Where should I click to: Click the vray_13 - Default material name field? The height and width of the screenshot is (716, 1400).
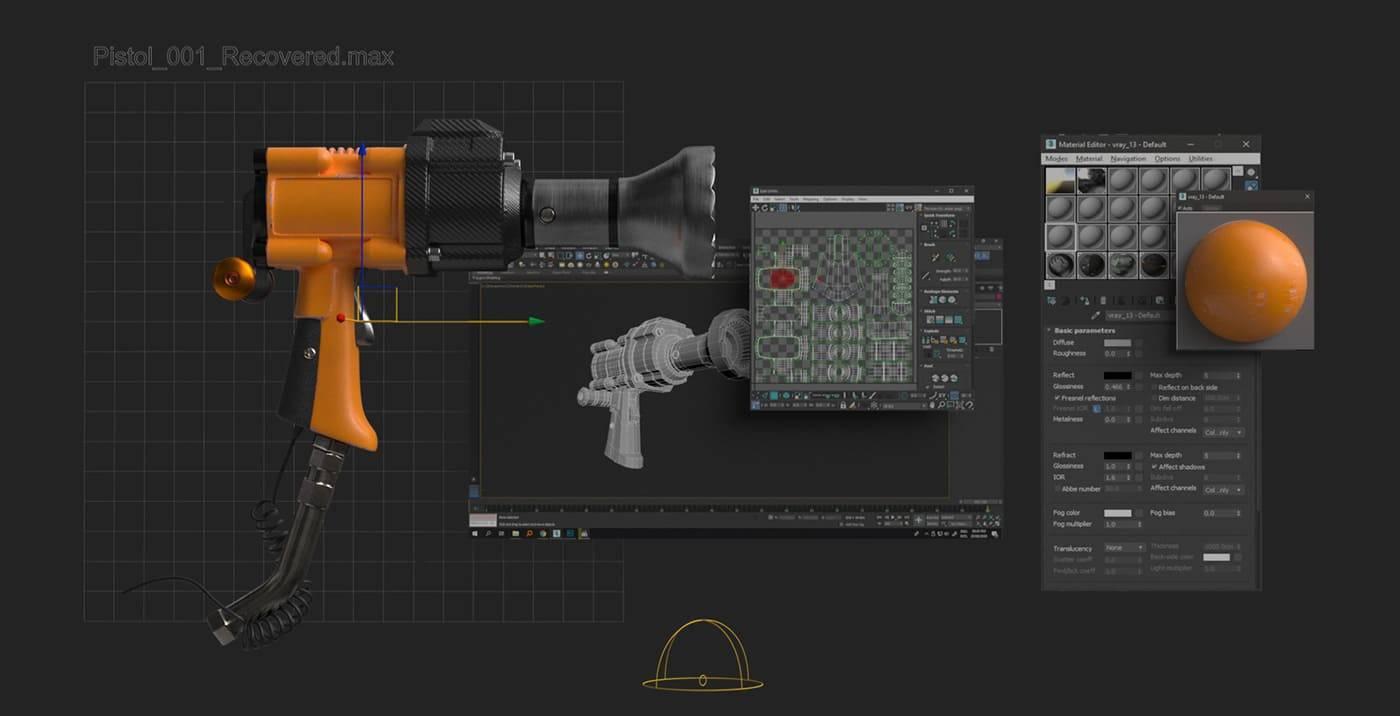1138,313
